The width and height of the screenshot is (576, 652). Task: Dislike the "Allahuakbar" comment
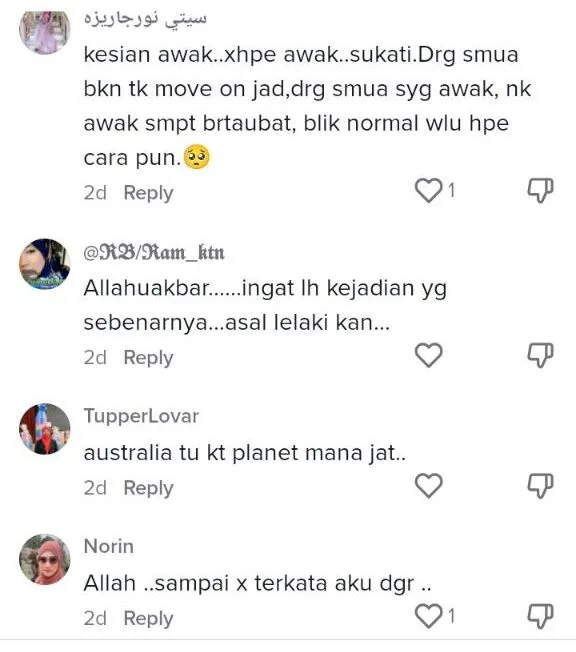coord(540,355)
